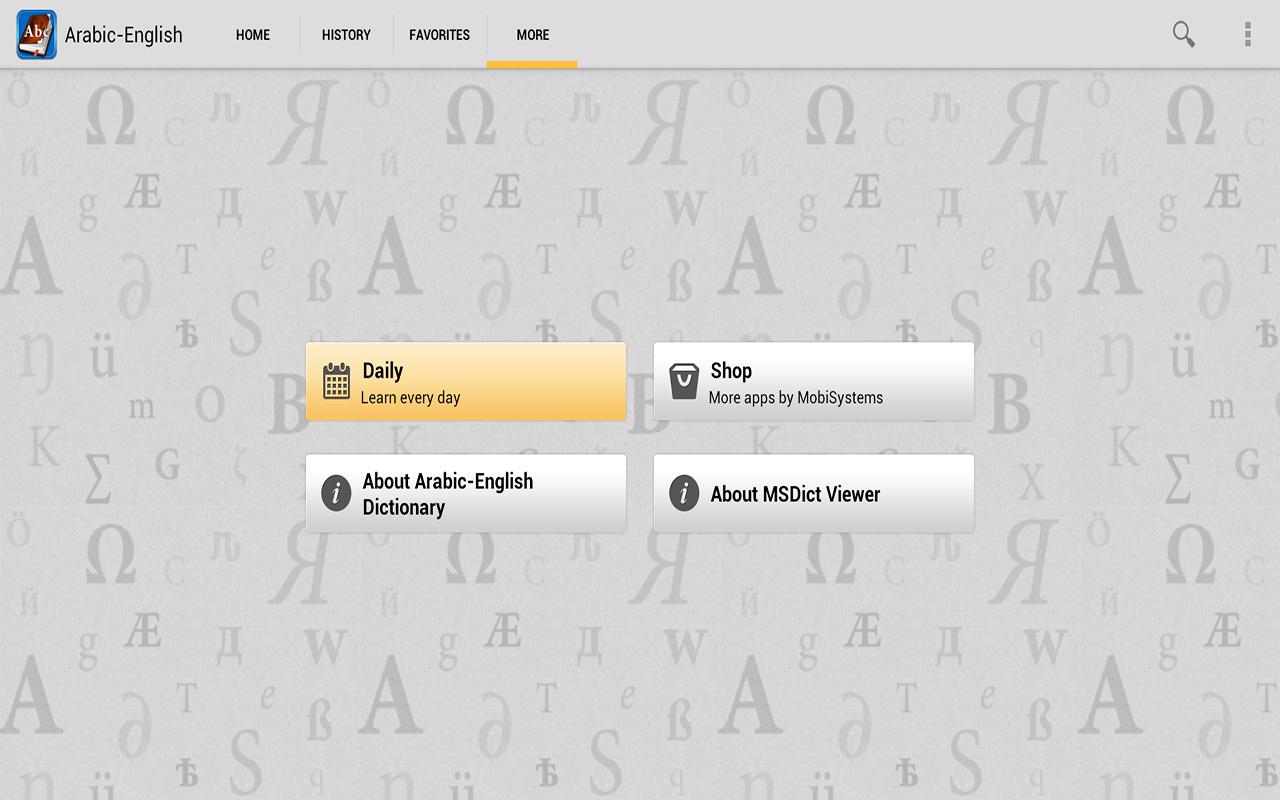Open About Arabic-English Dictionary
The width and height of the screenshot is (1280, 800).
tap(466, 493)
